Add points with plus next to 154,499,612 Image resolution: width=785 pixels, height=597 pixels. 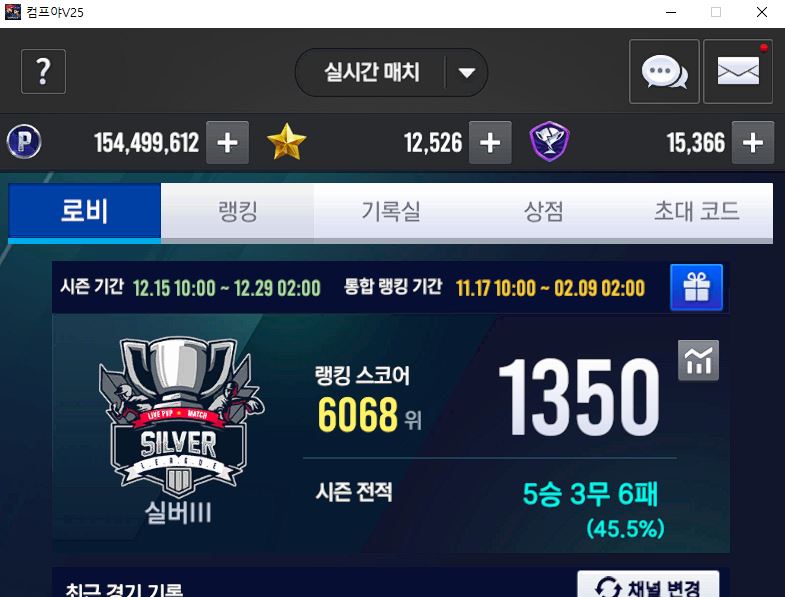[x=228, y=143]
